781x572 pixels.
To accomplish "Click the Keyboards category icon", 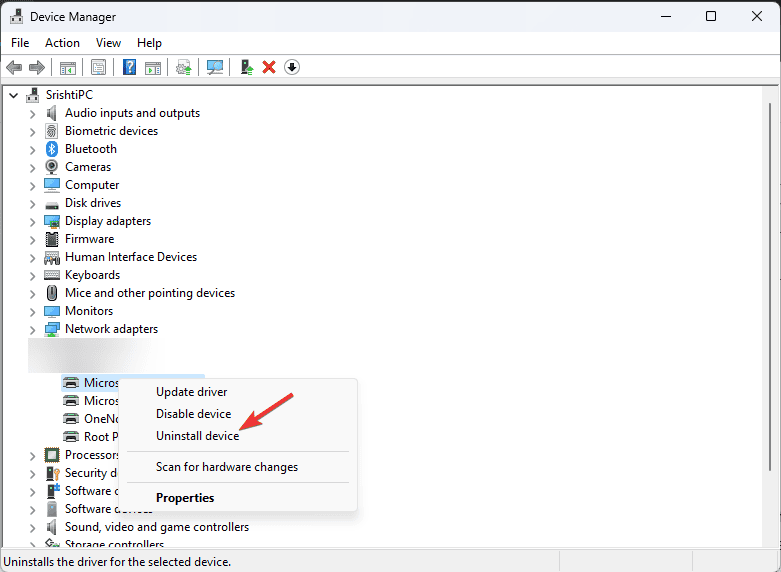I will [52, 275].
